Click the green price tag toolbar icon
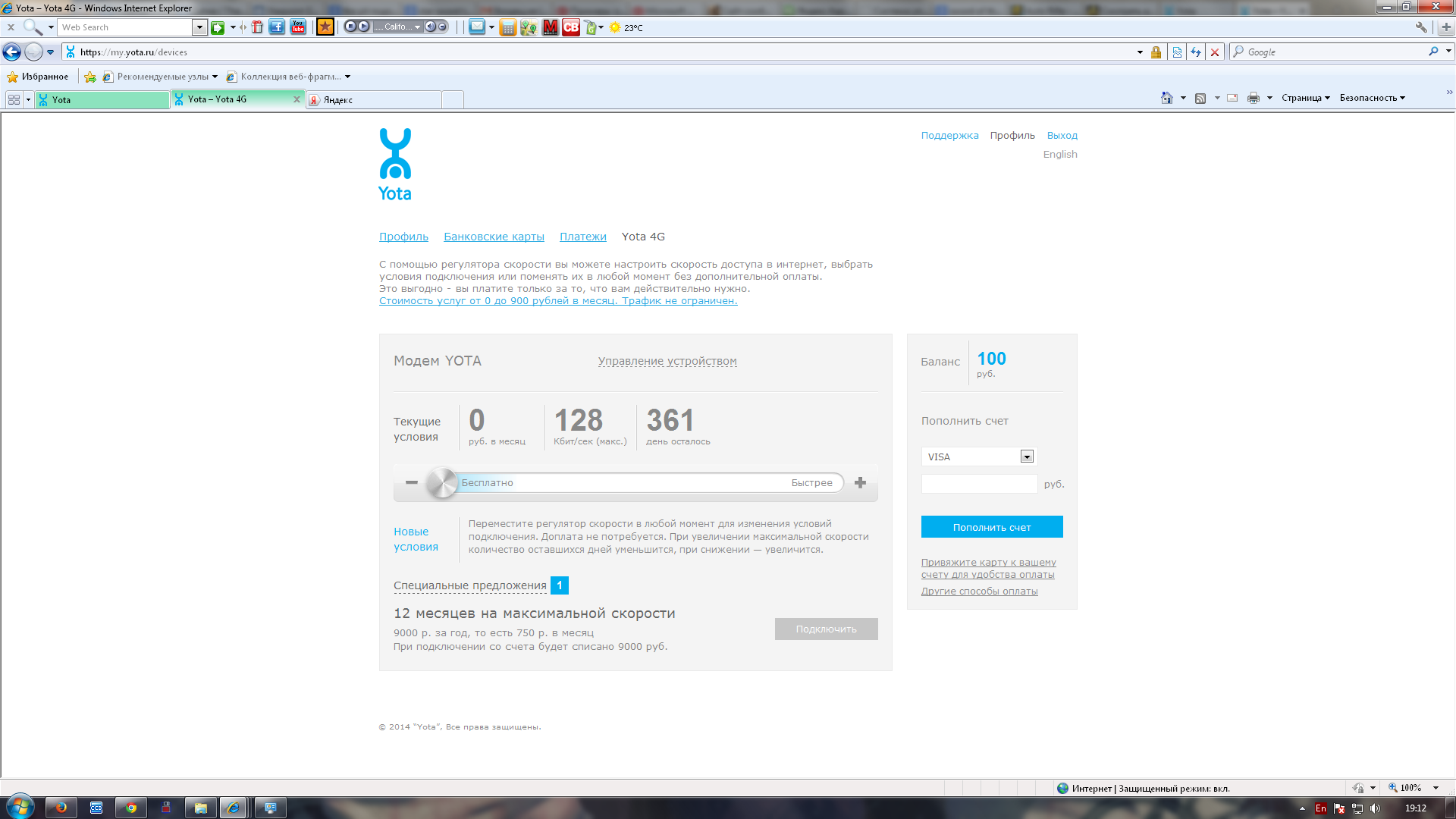This screenshot has height=819, width=1456. tap(591, 27)
